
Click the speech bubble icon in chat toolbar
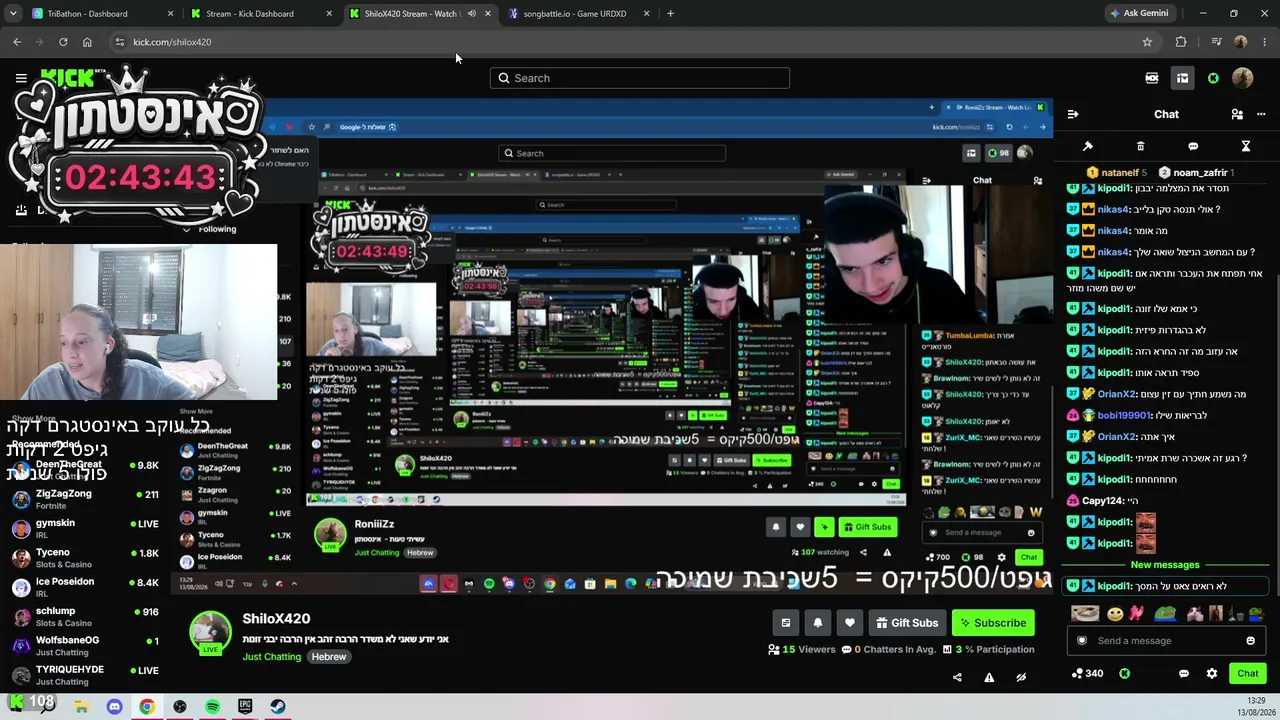pos(1193,147)
